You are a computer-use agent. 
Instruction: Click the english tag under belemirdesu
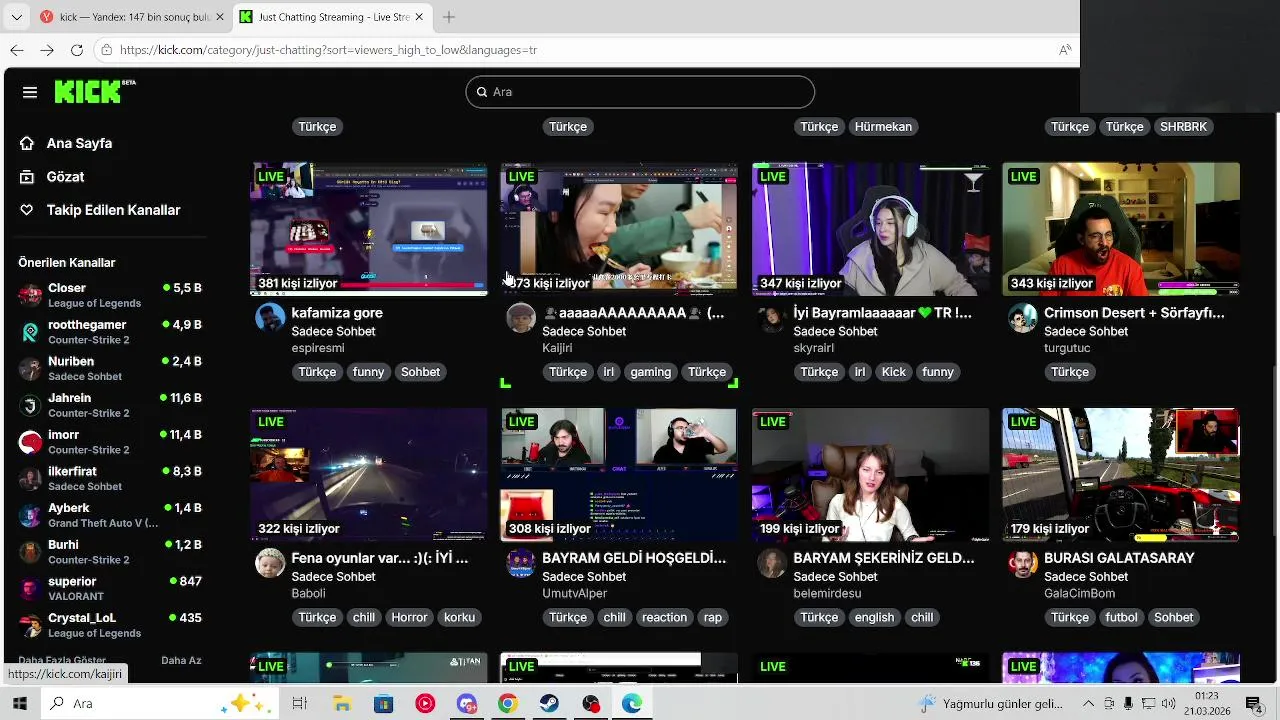coord(874,617)
